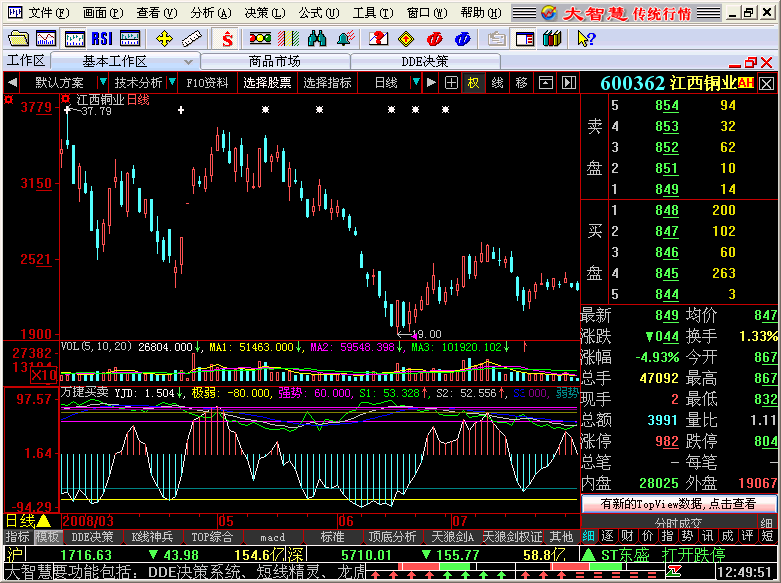The width and height of the screenshot is (781, 583).
Task: Select the K线神兵 template tab
Action: point(151,537)
